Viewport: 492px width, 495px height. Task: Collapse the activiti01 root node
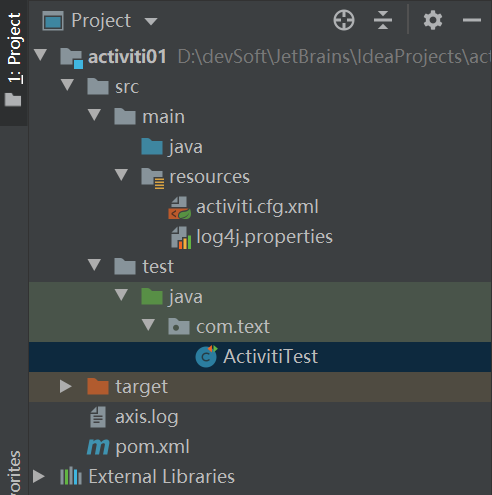point(41,55)
